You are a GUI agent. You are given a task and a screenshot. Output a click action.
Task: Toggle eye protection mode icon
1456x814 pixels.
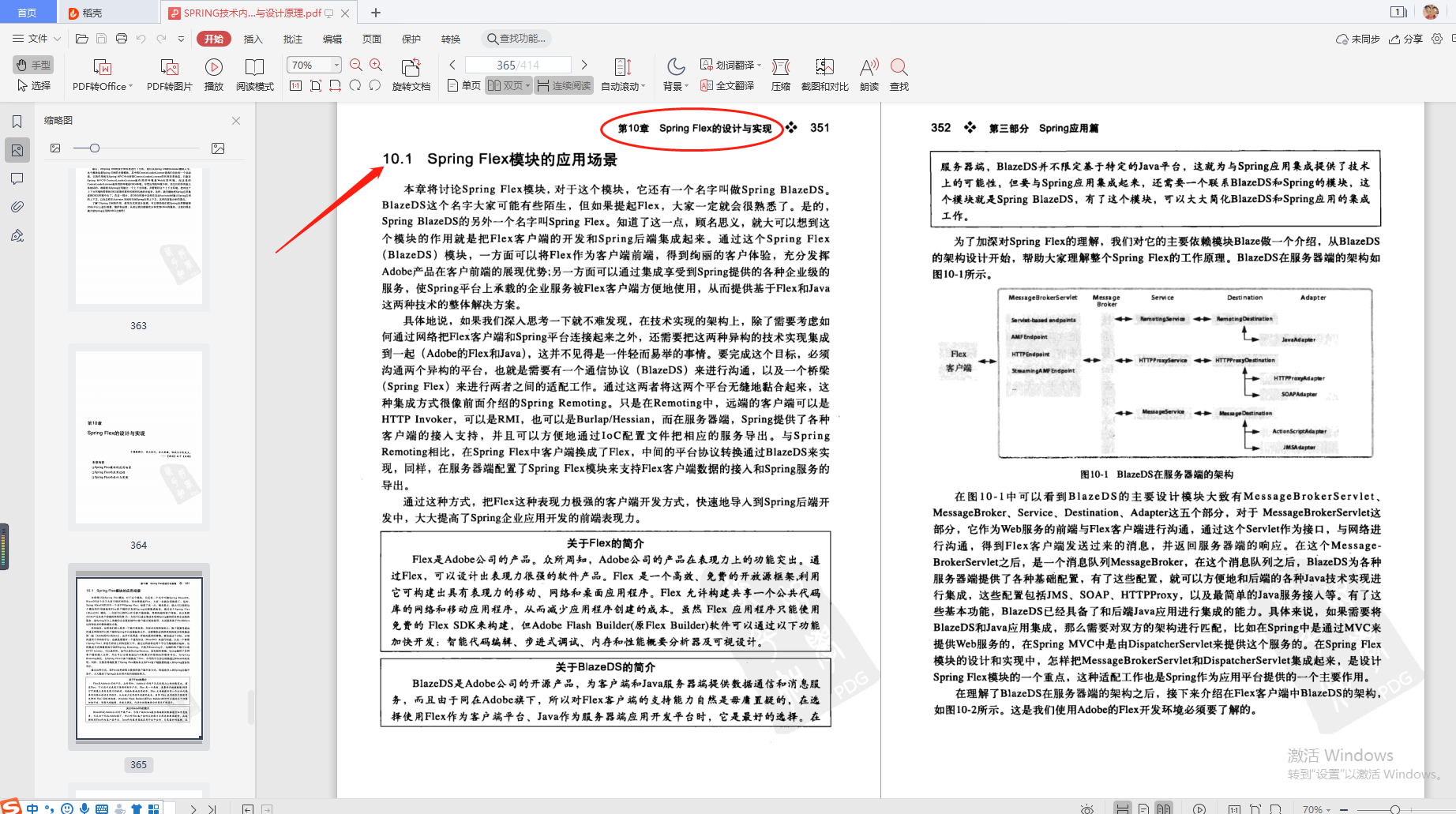1087,808
